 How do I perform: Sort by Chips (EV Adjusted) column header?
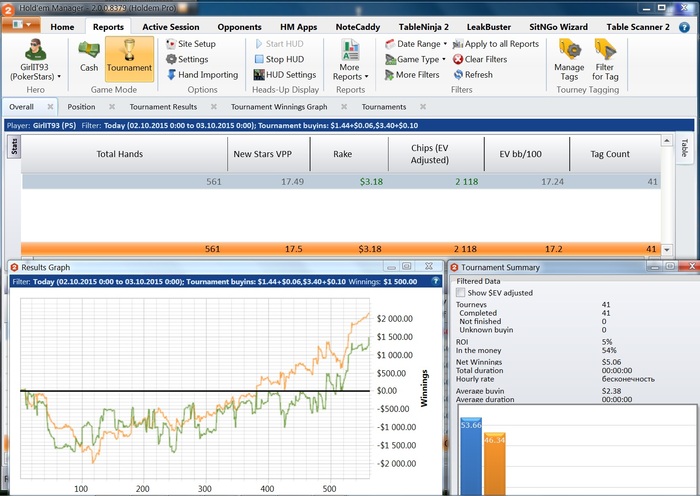click(x=436, y=154)
